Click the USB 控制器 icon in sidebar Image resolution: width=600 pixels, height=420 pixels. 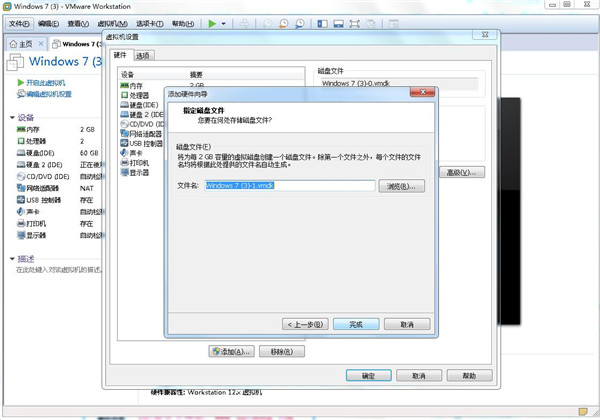pyautogui.click(x=21, y=200)
